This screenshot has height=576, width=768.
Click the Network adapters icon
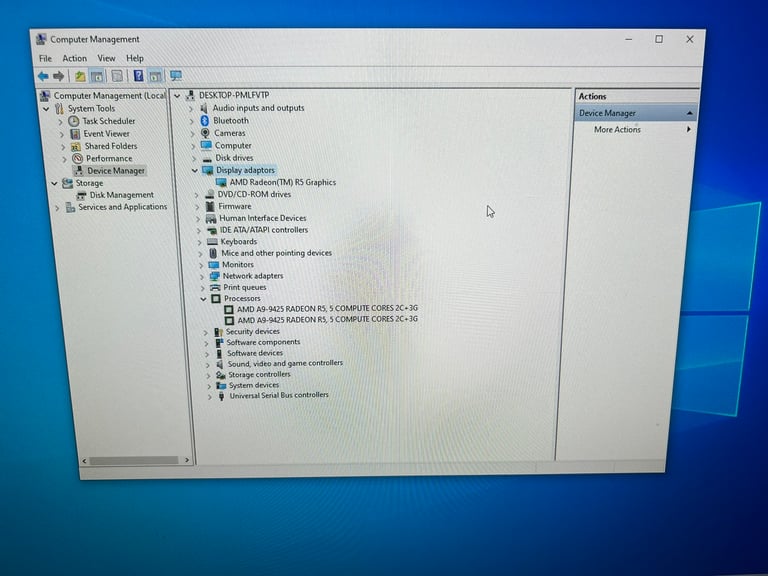(215, 276)
